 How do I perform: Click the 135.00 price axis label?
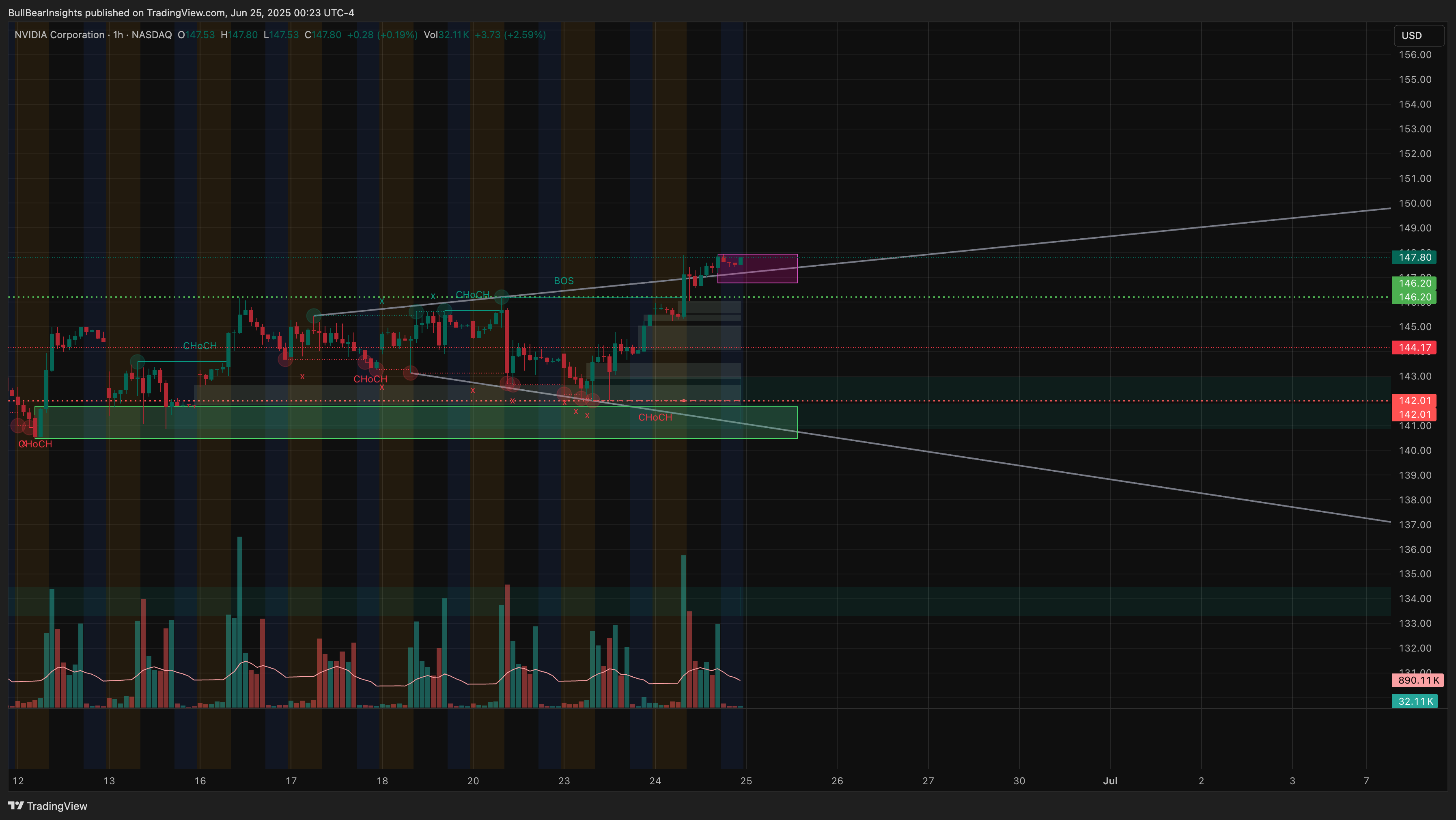[x=1415, y=574]
